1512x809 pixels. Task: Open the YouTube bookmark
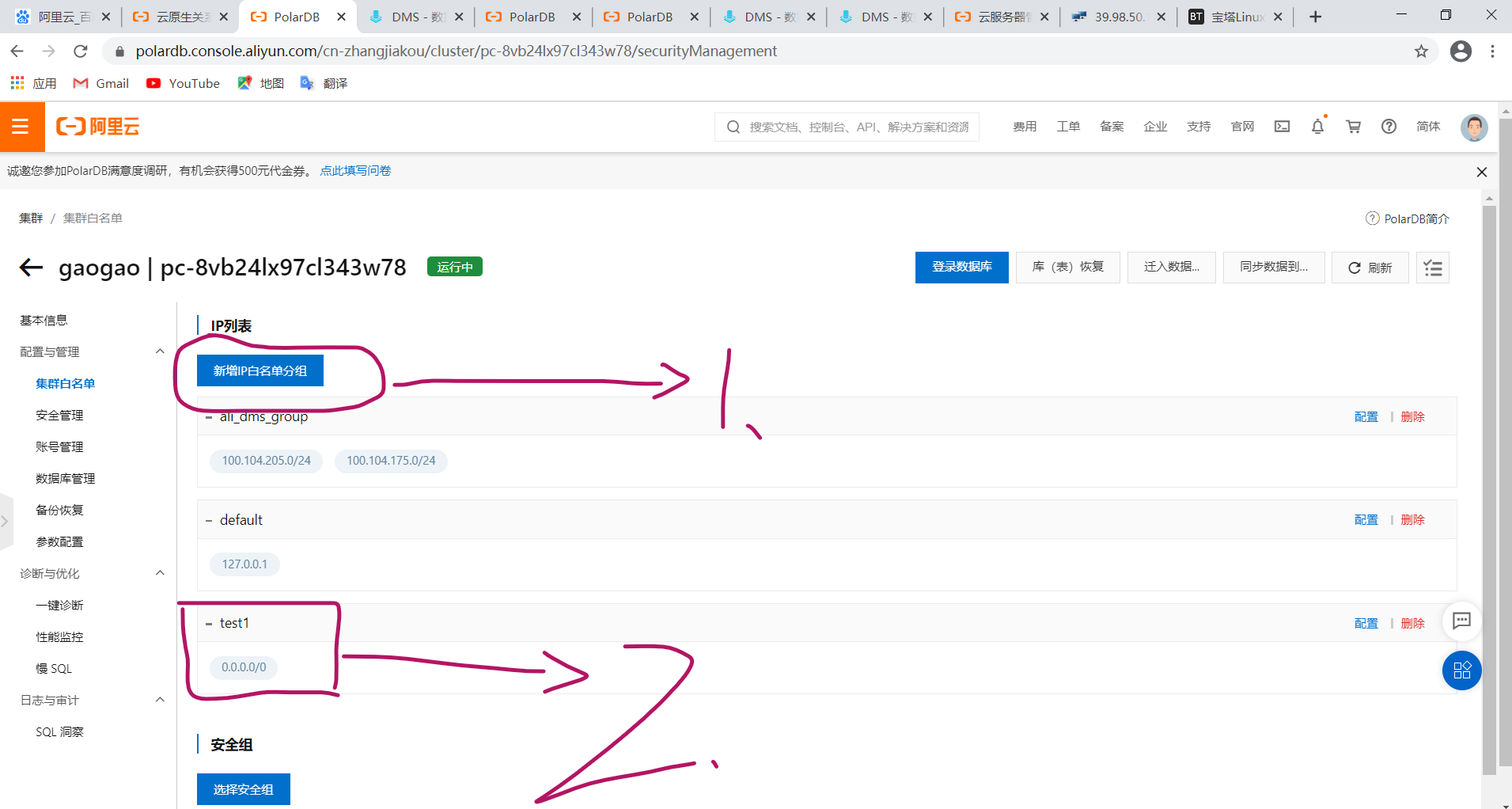[x=183, y=83]
